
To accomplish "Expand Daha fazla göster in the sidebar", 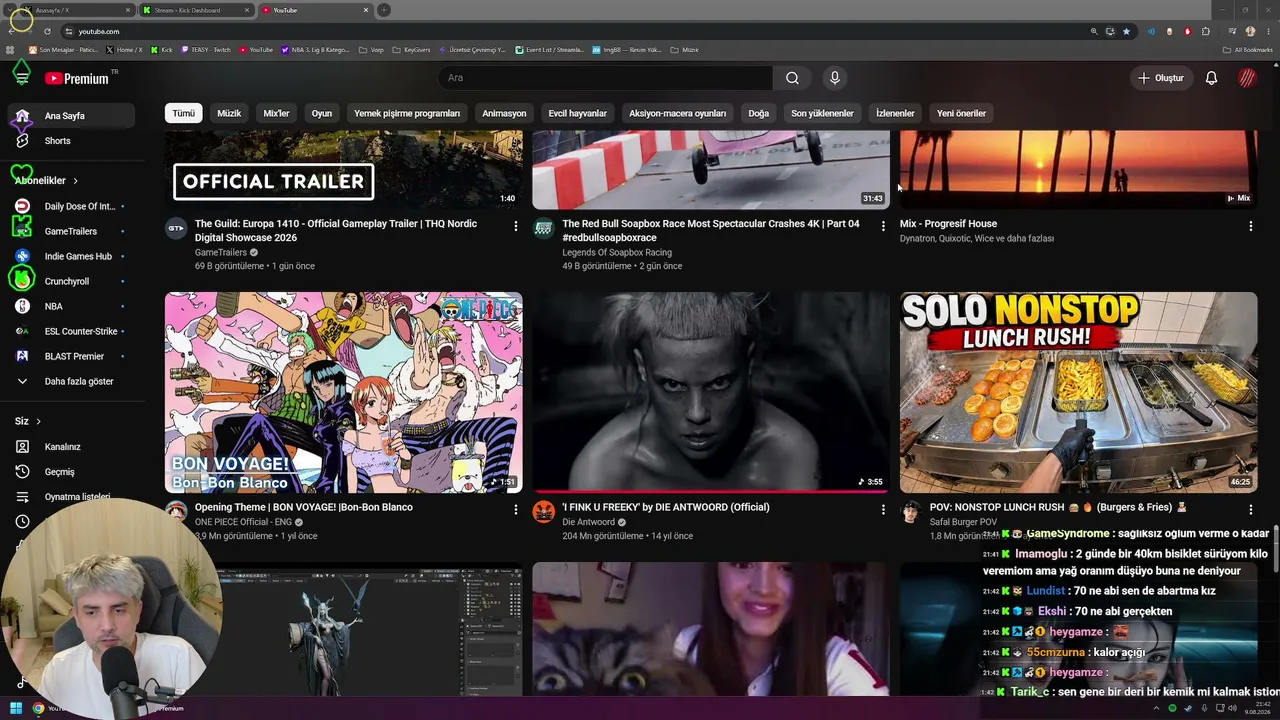I will pos(70,381).
